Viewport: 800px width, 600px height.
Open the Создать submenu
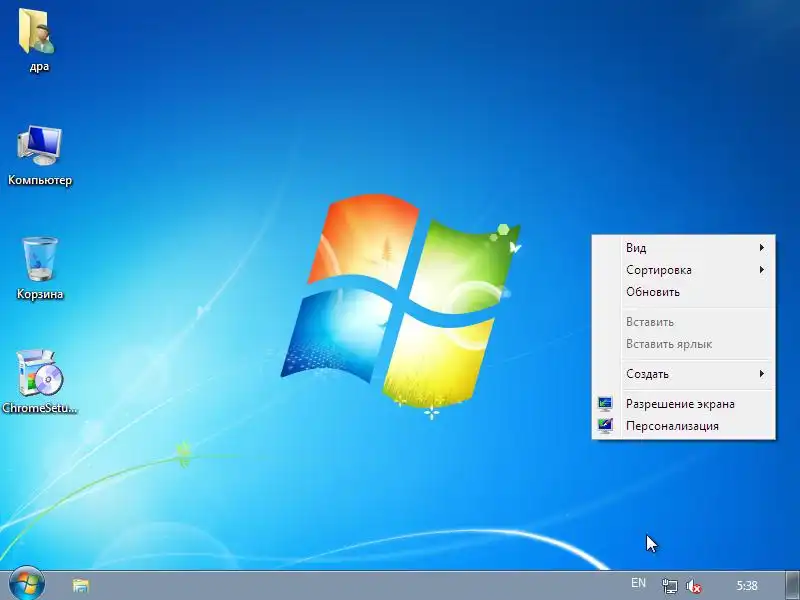tap(684, 374)
